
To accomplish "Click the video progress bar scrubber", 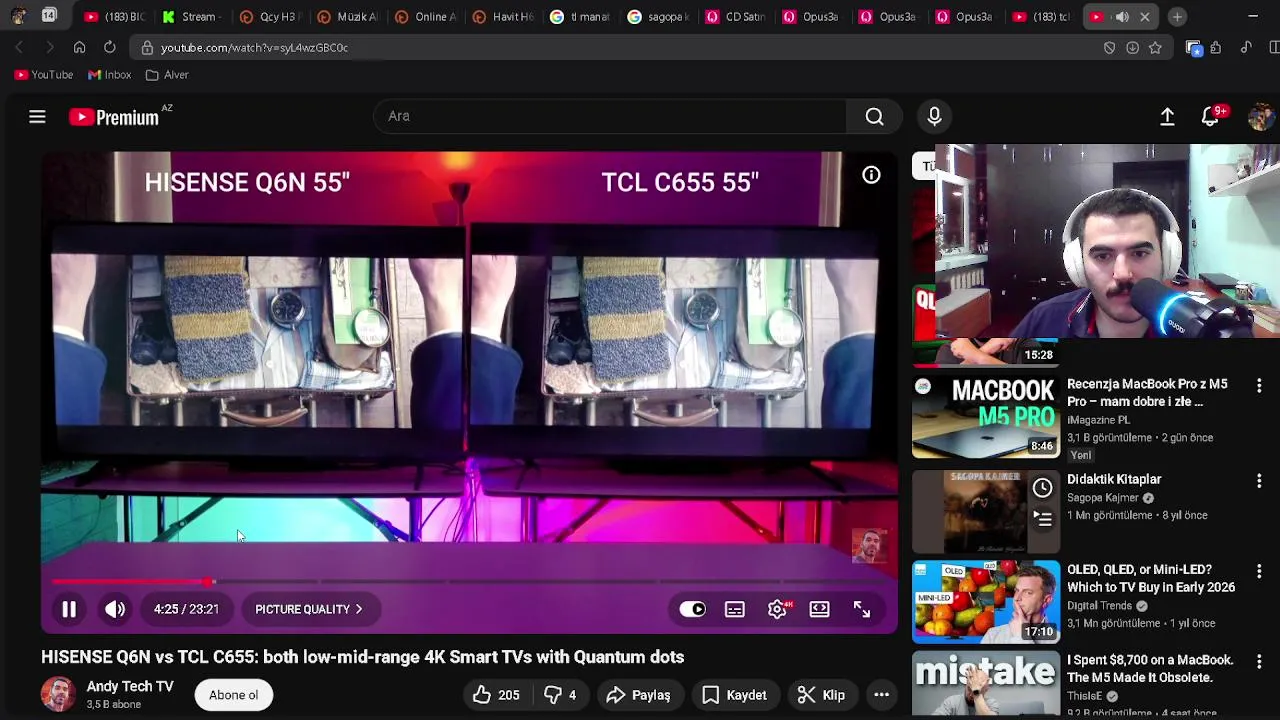I will click(x=208, y=581).
